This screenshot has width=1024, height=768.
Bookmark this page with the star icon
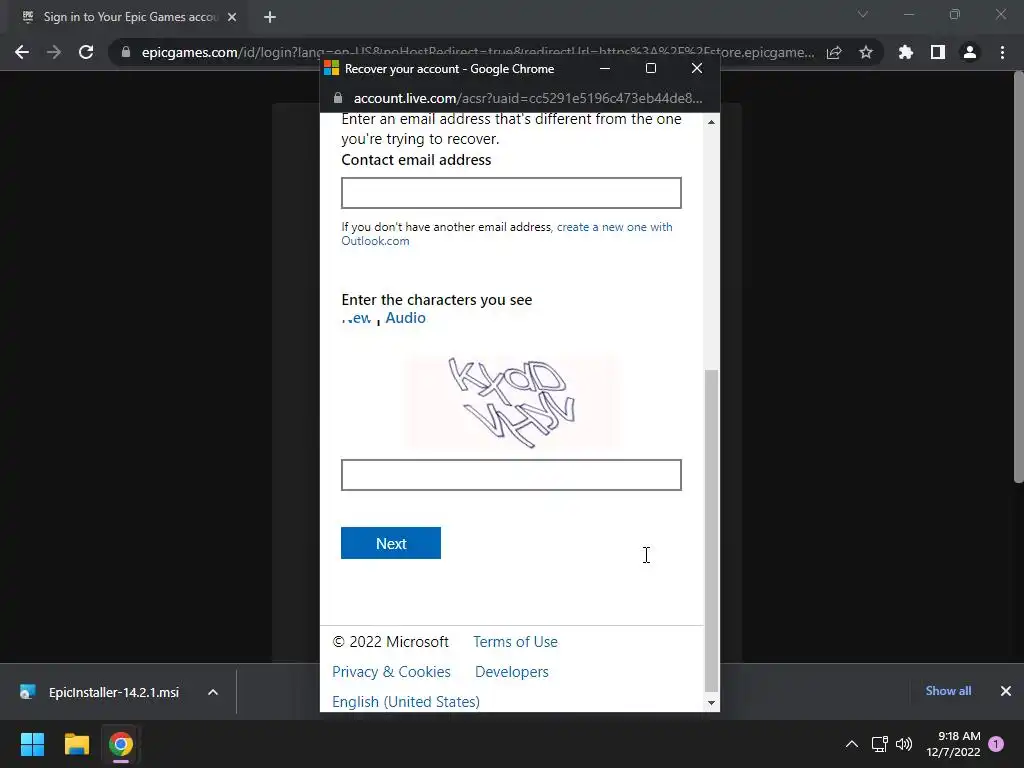coord(866,52)
